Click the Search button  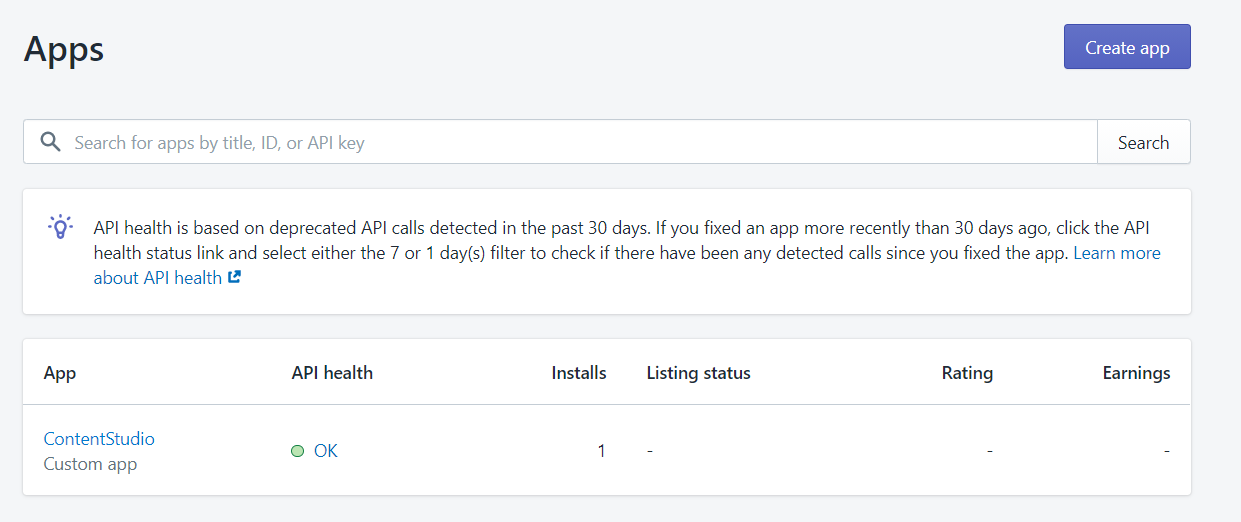1143,142
